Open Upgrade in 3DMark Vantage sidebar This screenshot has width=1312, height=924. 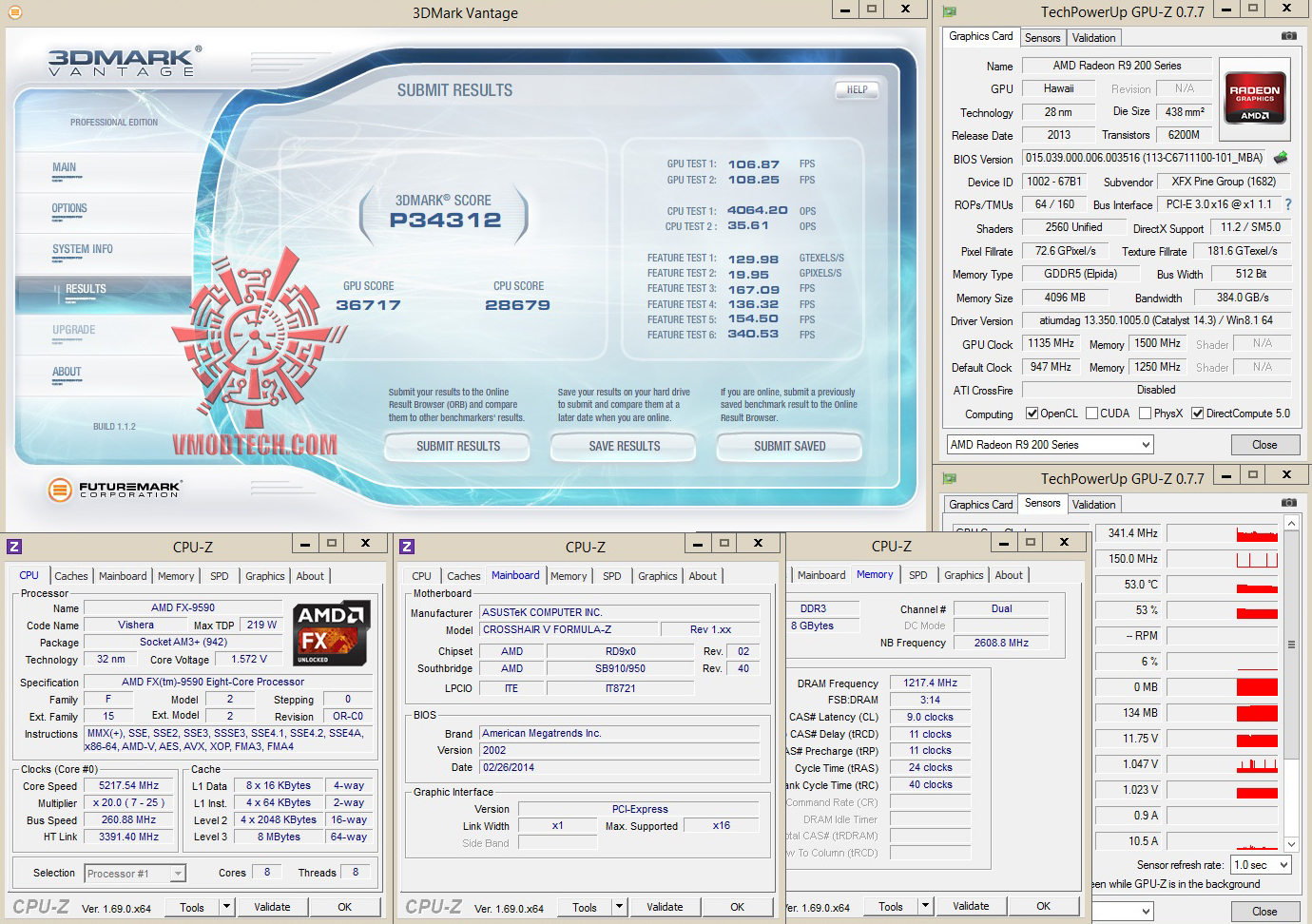(74, 330)
